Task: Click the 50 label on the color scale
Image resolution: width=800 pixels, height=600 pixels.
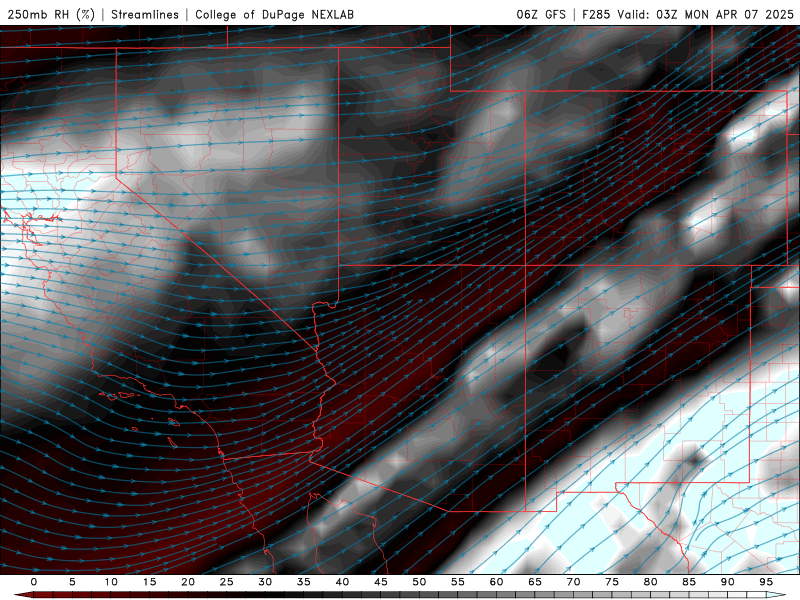Action: pyautogui.click(x=419, y=582)
